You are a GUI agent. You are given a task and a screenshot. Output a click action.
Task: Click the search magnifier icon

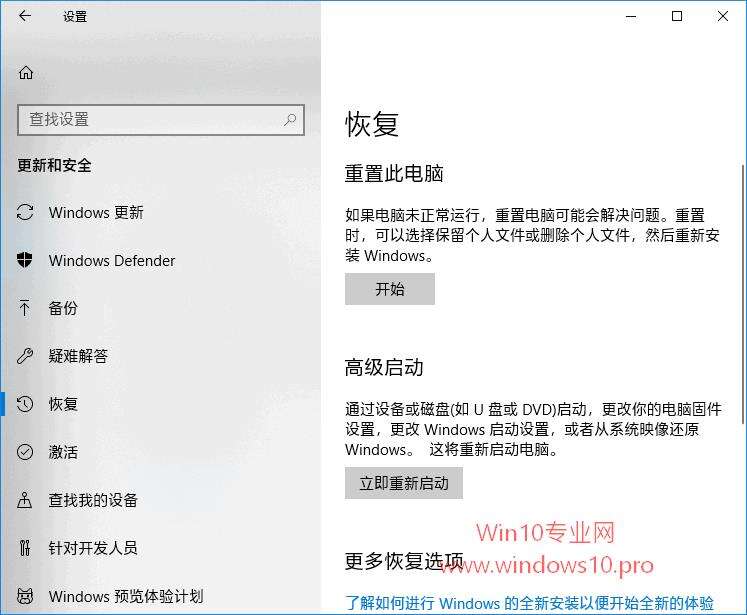pyautogui.click(x=290, y=120)
